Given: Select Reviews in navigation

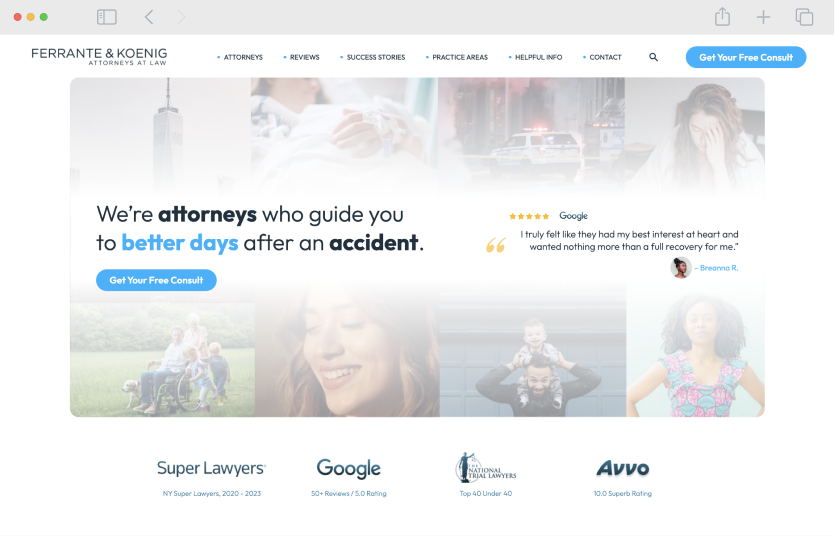Looking at the screenshot, I should coord(304,57).
